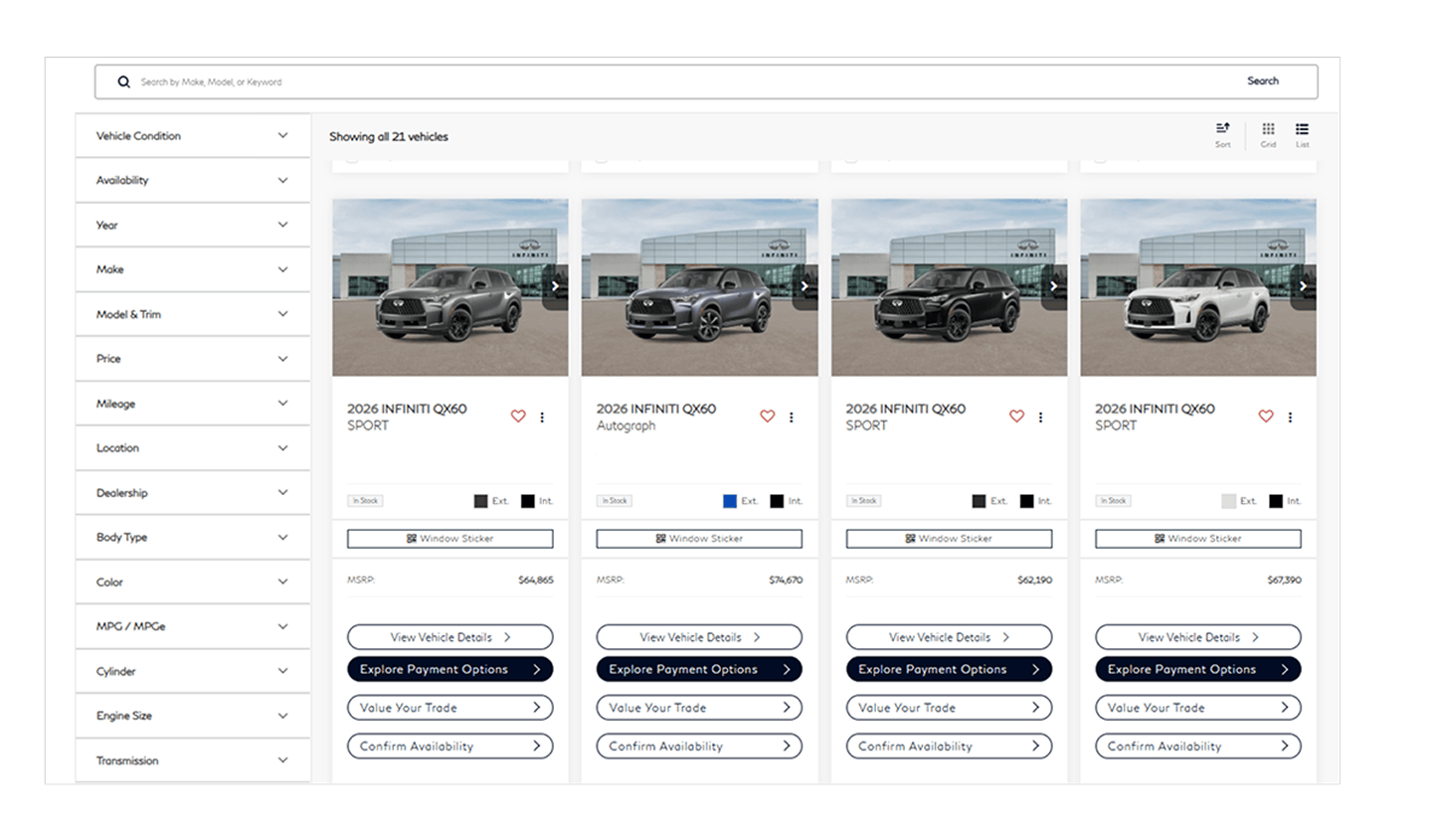Expand the Availability filter
Image resolution: width=1432 pixels, height=840 pixels.
pyautogui.click(x=193, y=180)
